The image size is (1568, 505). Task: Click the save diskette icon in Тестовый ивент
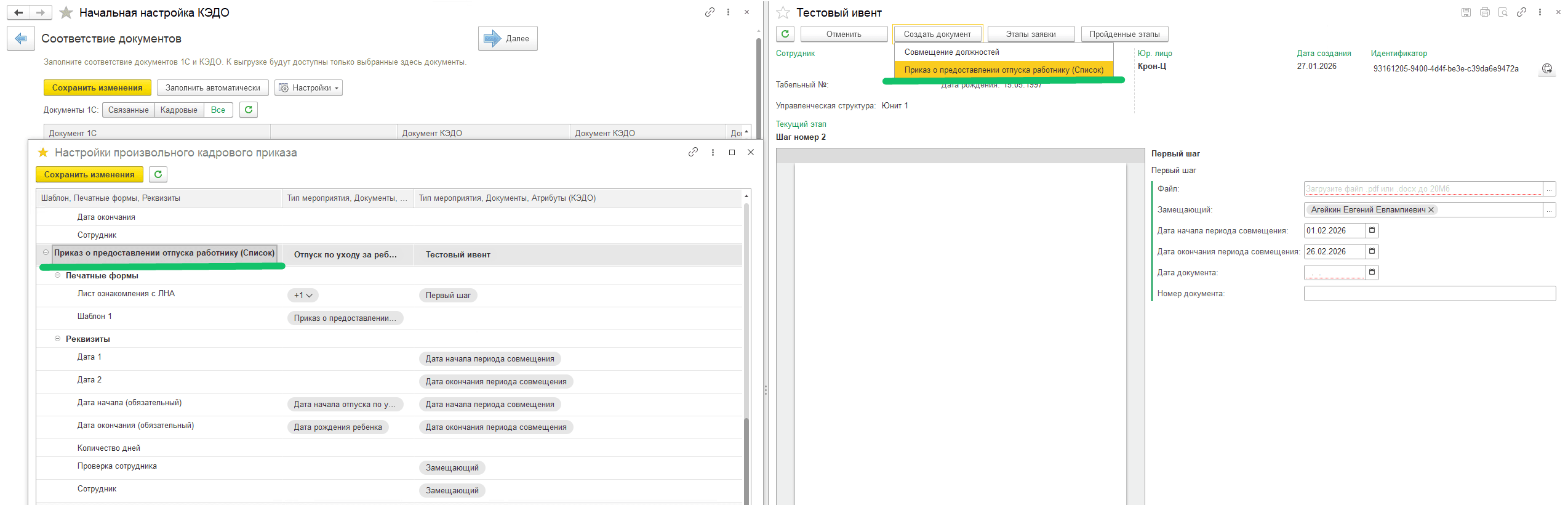pos(1466,12)
